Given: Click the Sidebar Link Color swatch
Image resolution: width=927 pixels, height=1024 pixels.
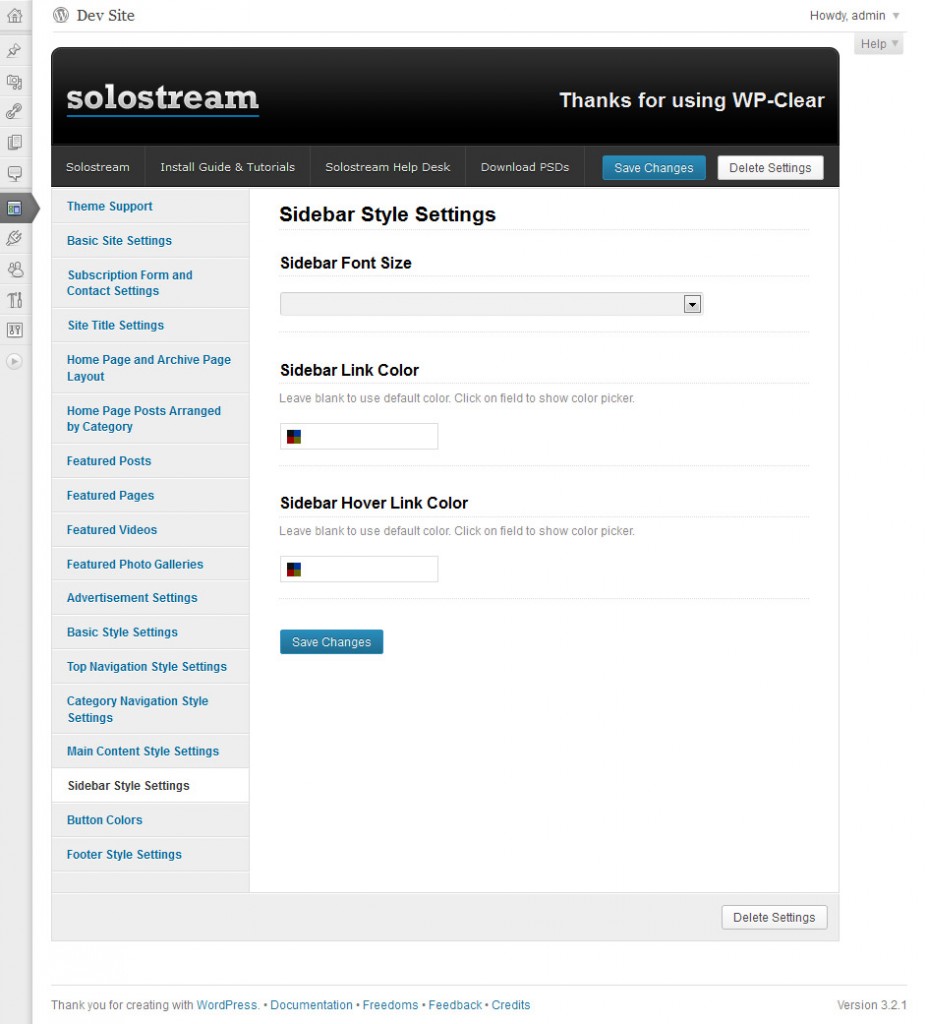Looking at the screenshot, I should coord(294,437).
